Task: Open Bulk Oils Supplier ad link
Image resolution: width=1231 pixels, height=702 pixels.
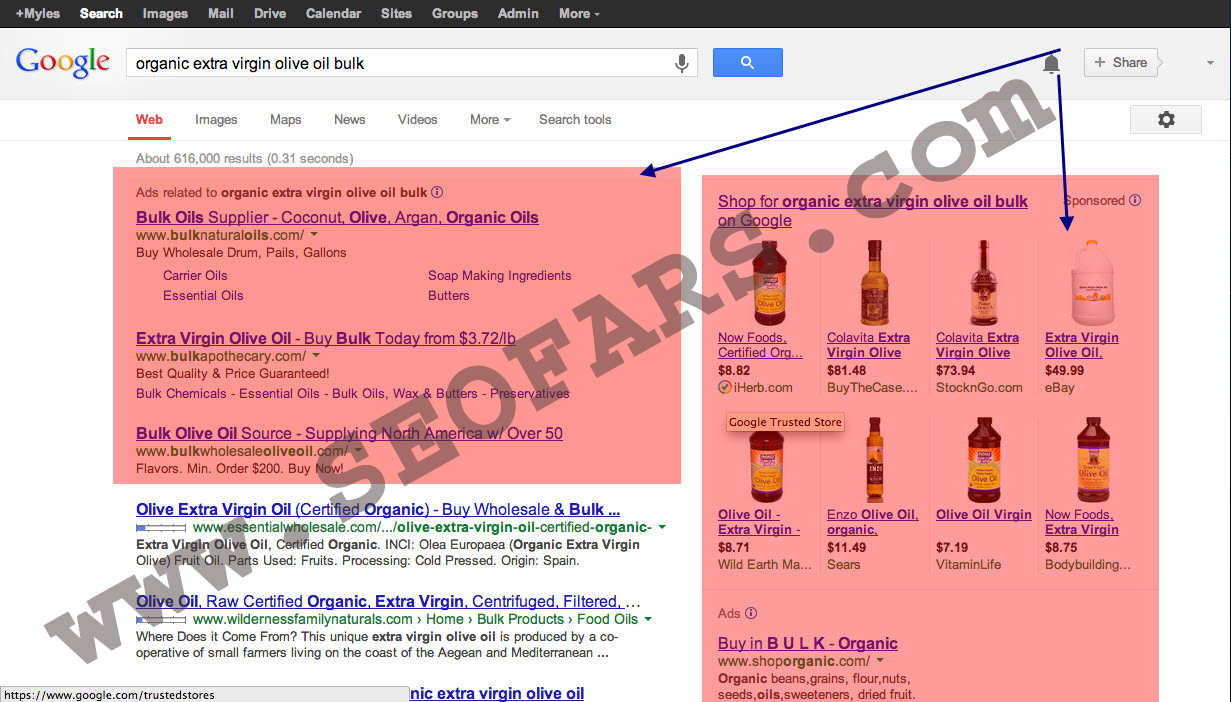Action: pyautogui.click(x=337, y=217)
